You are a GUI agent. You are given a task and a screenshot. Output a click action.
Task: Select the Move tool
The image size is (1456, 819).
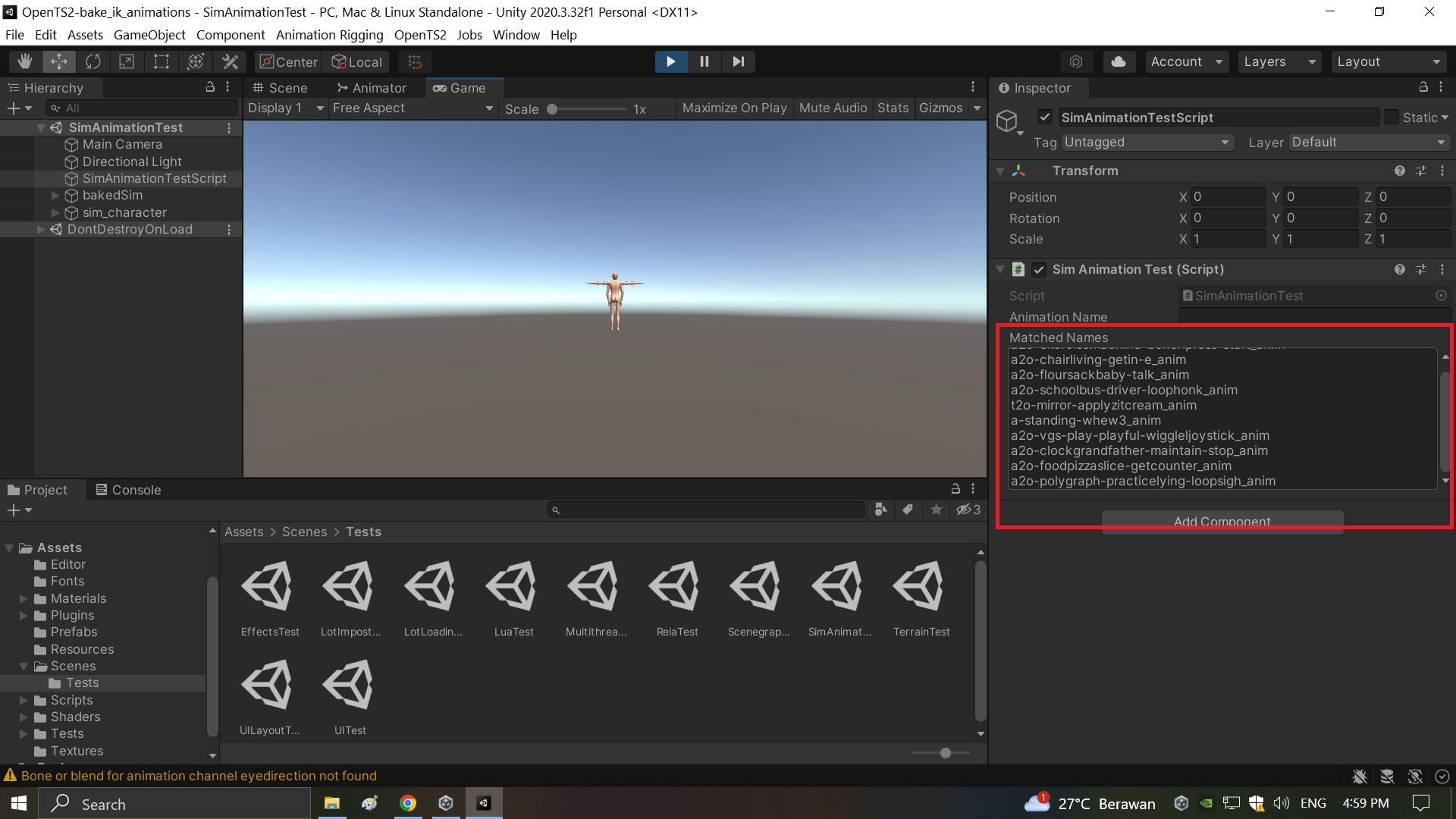click(59, 61)
